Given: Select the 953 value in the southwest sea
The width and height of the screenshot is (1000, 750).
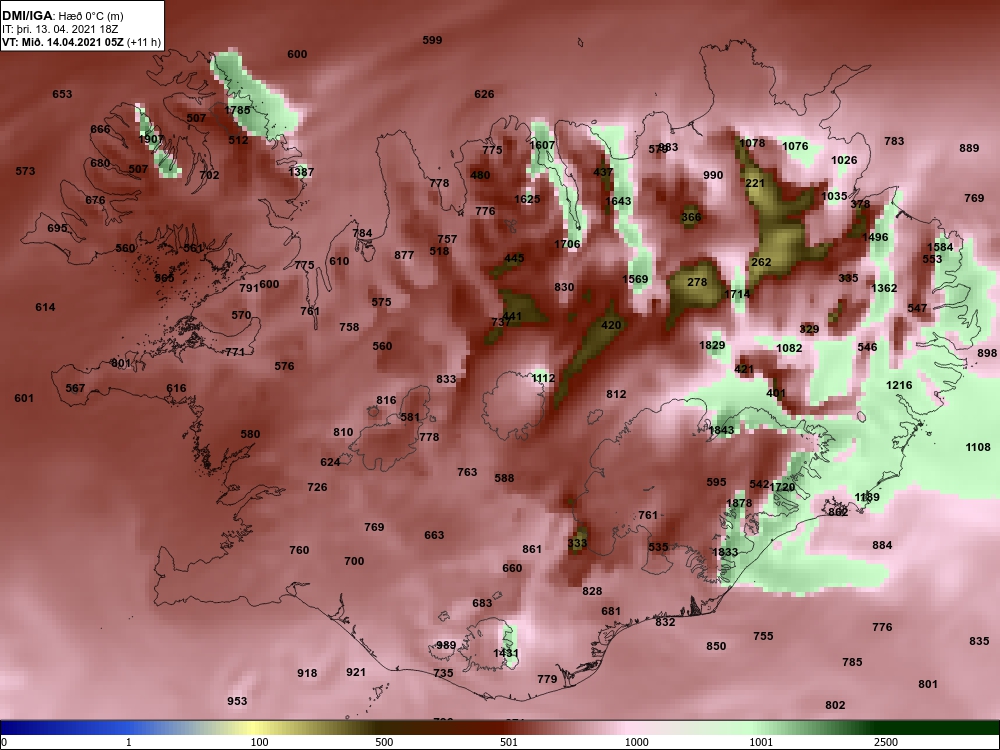Looking at the screenshot, I should pos(237,702).
